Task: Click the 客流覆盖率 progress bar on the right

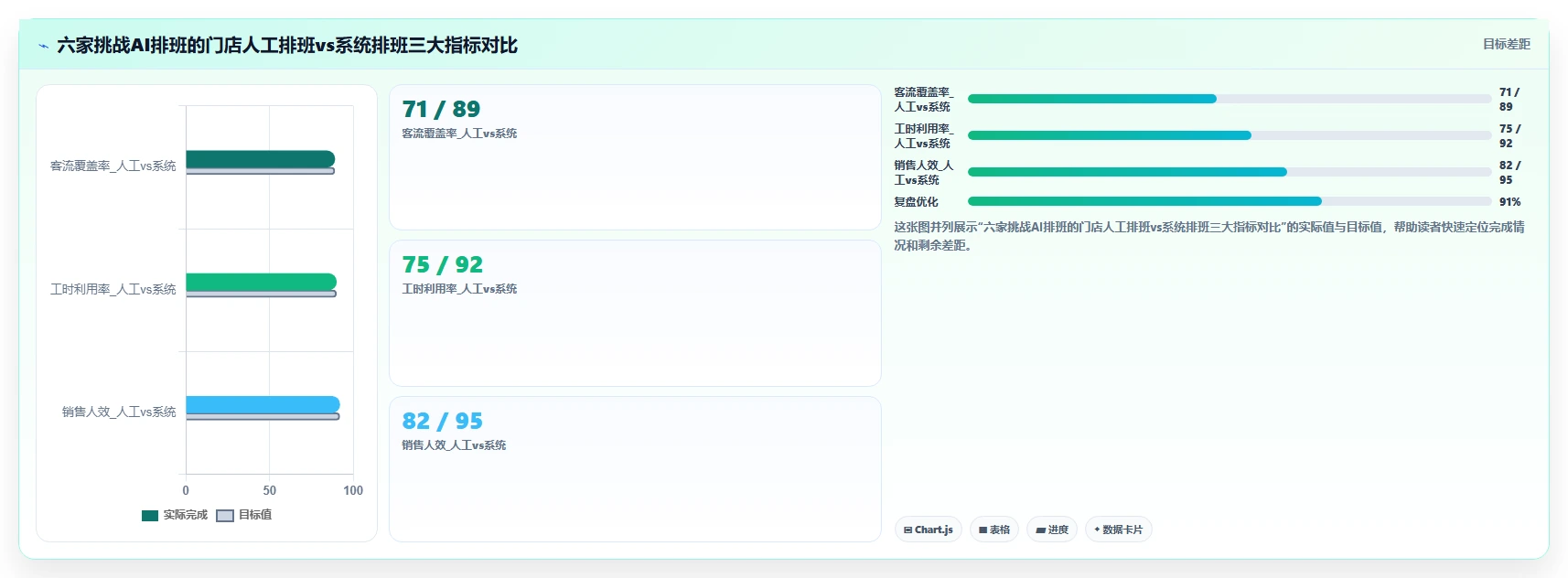Action: click(x=1230, y=99)
